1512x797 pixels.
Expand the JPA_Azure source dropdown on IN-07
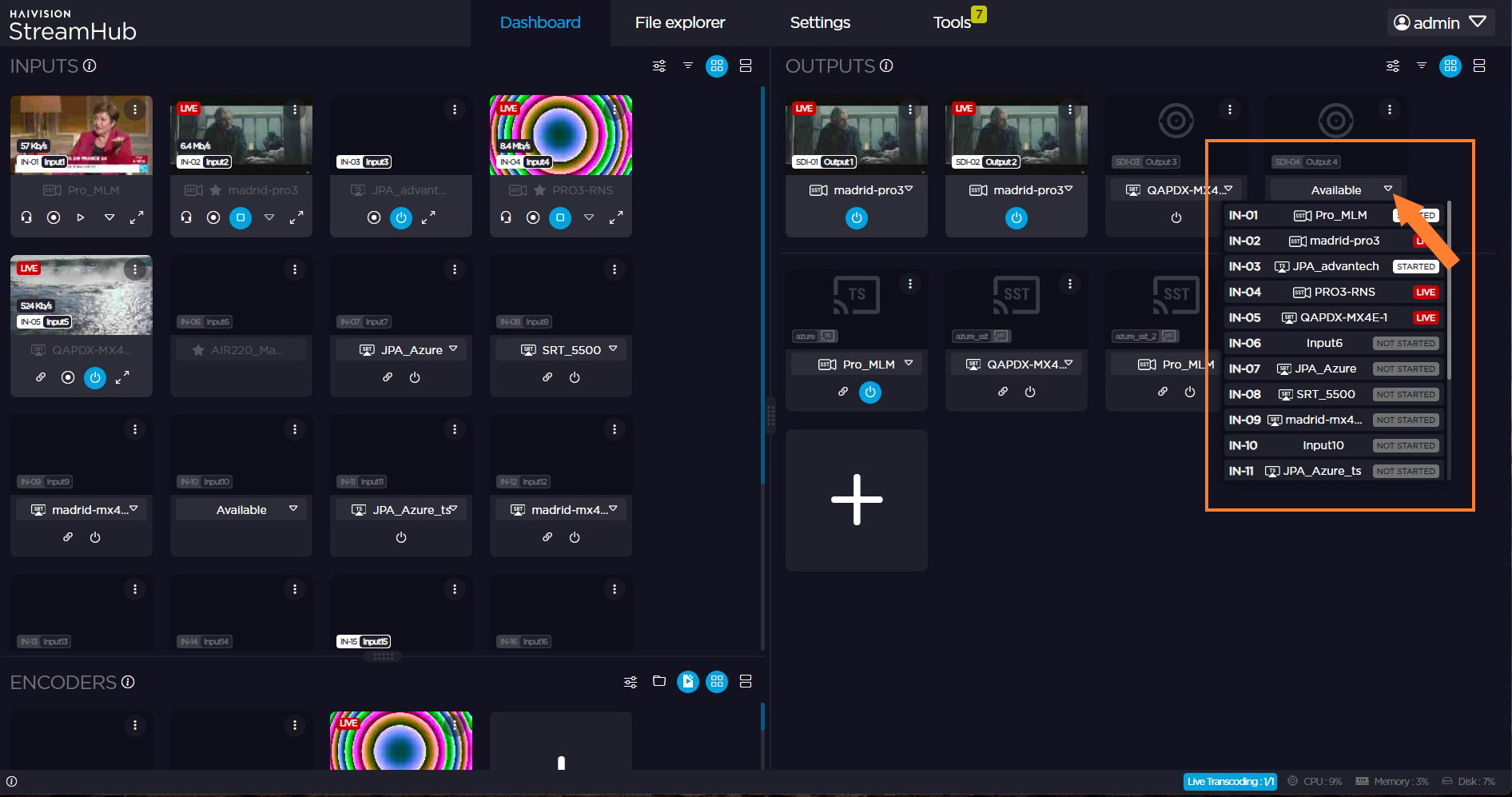(453, 349)
